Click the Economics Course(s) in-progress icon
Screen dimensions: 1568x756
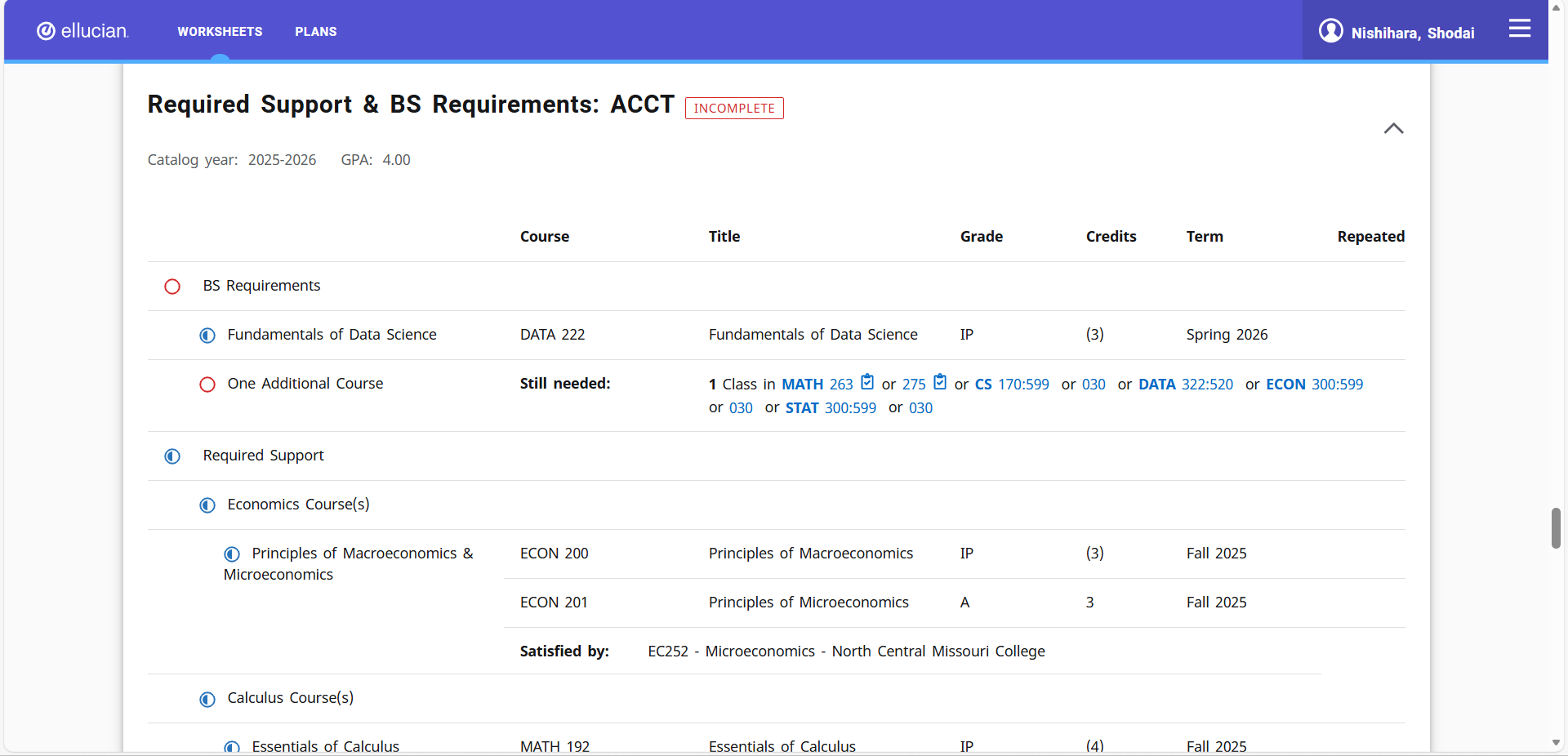[x=207, y=505]
